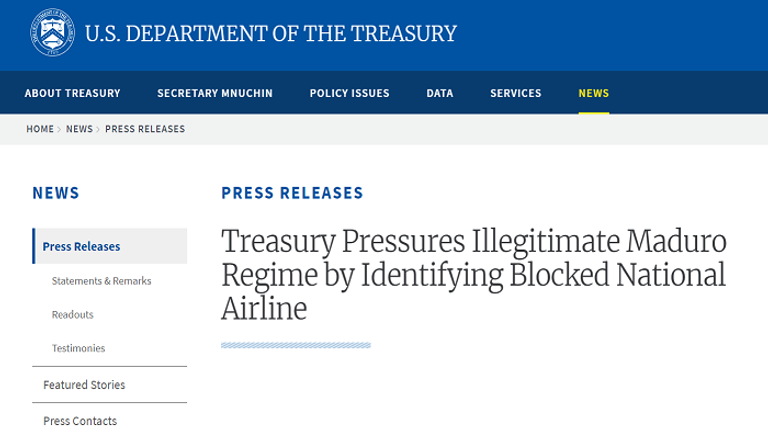Screen dimensions: 768x439
Task: Click the Treasury seal logo icon
Action: click(x=52, y=34)
